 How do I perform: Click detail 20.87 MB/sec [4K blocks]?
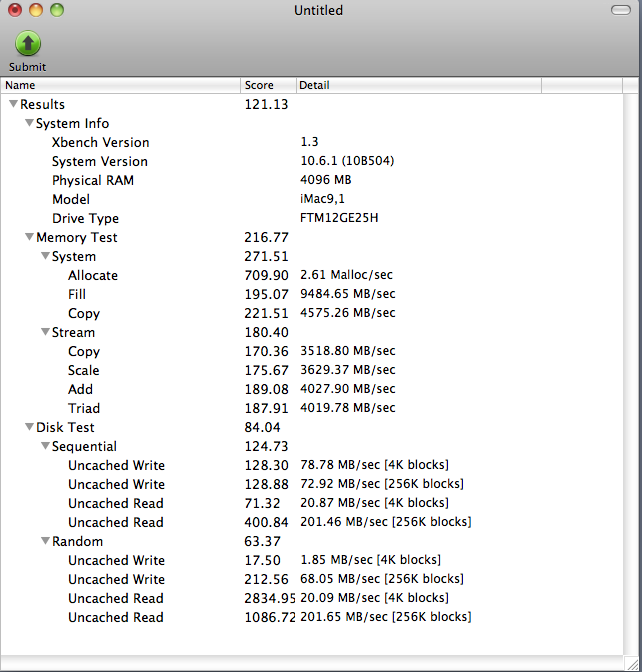pyautogui.click(x=375, y=503)
